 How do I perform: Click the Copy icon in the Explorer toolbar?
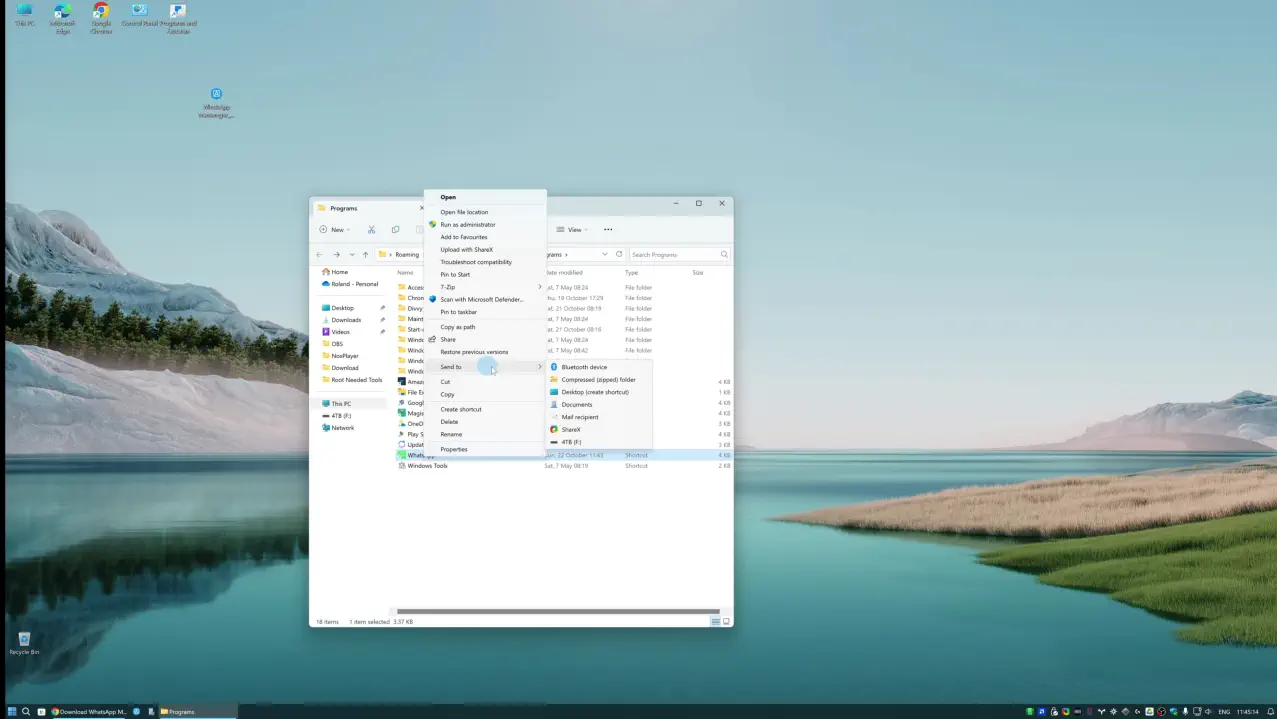pyautogui.click(x=395, y=230)
